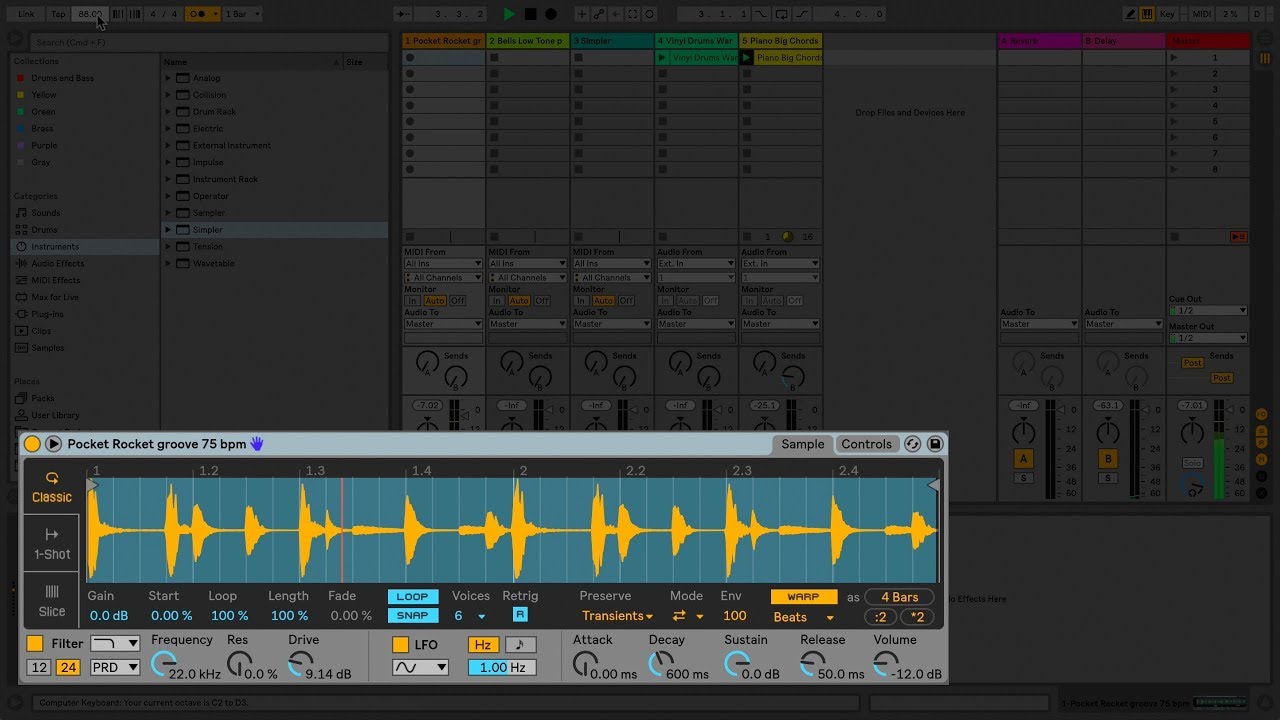Open the PRD filter circuit dropdown
This screenshot has width=1280, height=720.
[115, 667]
